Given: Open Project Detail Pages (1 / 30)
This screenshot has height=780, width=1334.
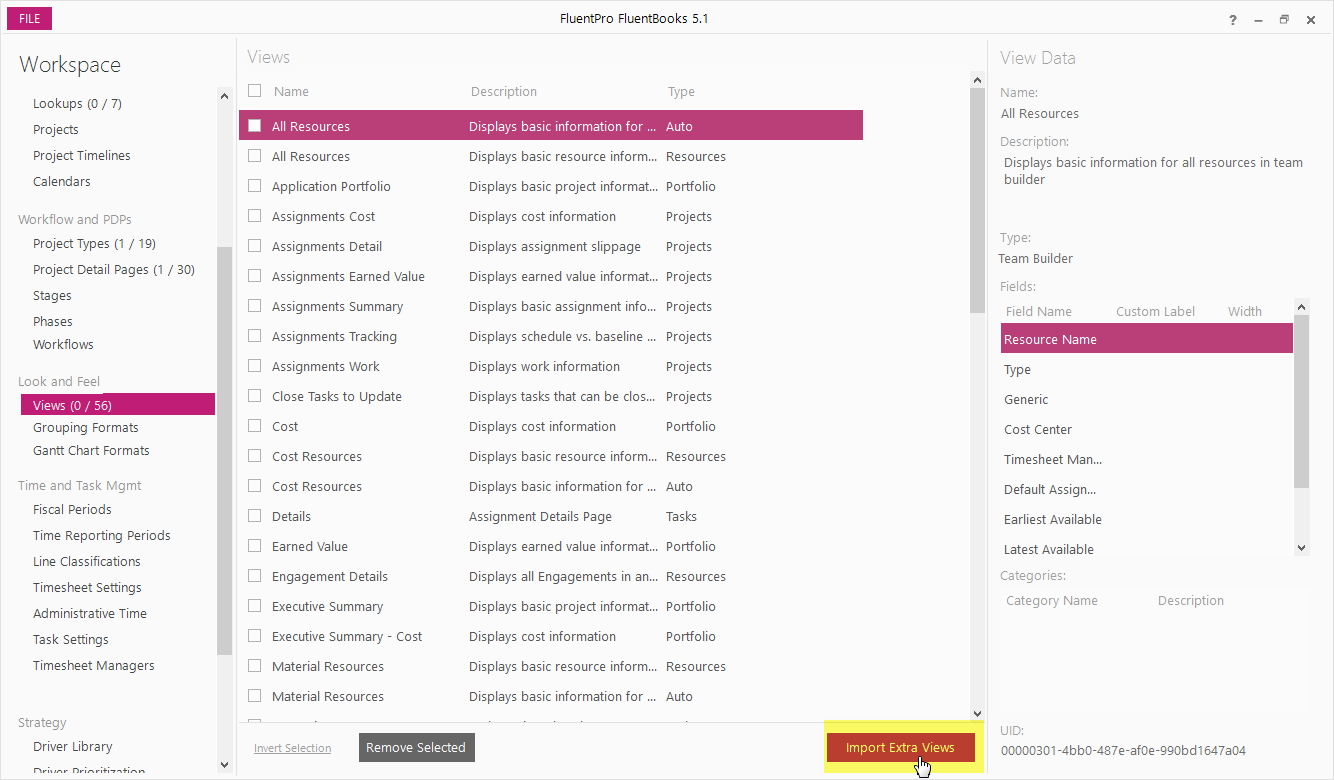Looking at the screenshot, I should click(x=114, y=270).
